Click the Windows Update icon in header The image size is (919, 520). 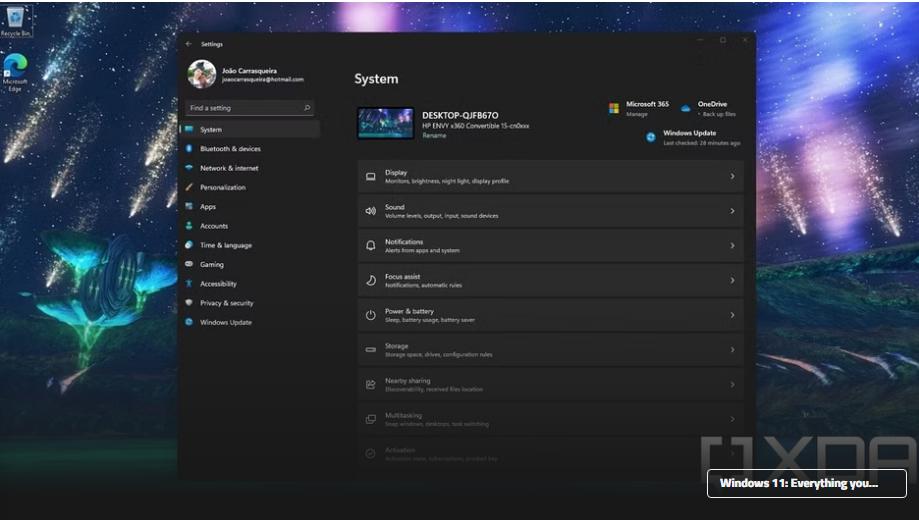click(651, 137)
